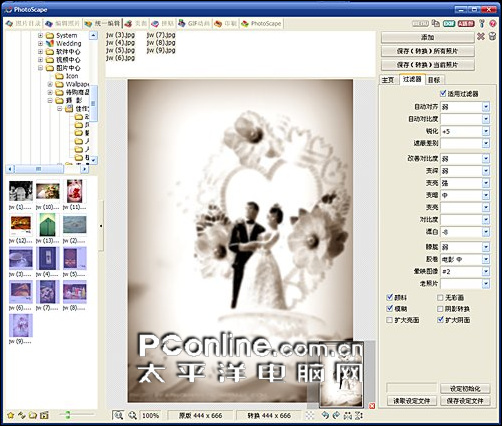502x426 pixels.
Task: Select the 统一编辑 batch editor tab
Action: [x=102, y=24]
